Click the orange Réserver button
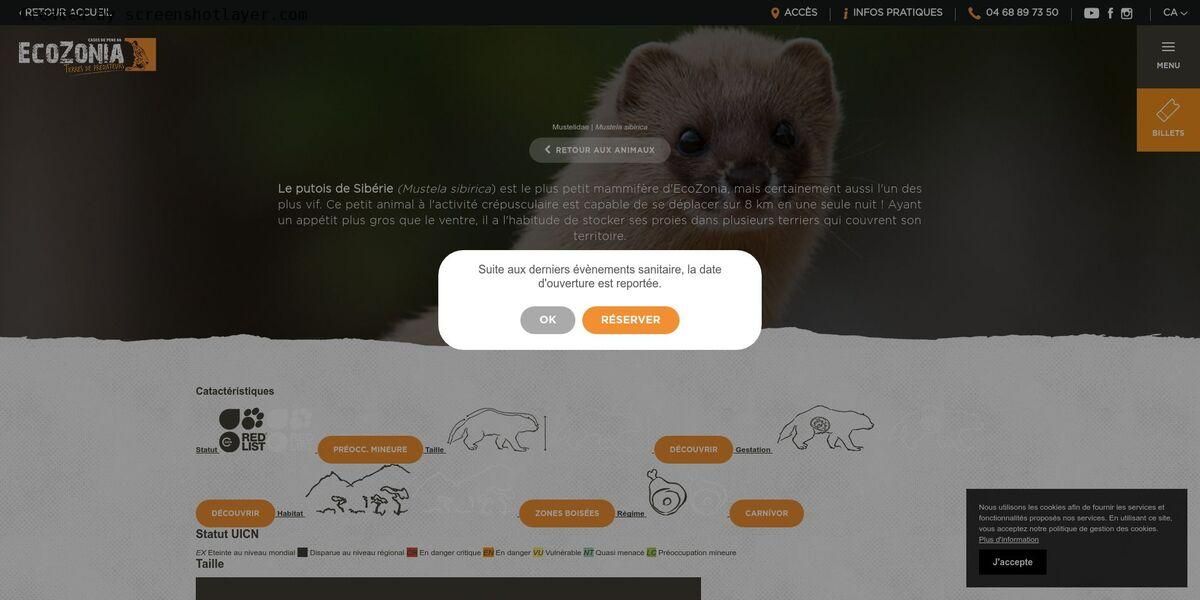 (x=631, y=320)
